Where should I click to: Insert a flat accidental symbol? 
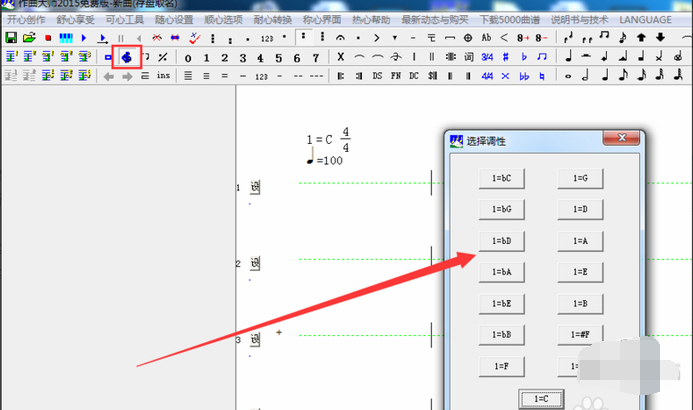pyautogui.click(x=524, y=57)
